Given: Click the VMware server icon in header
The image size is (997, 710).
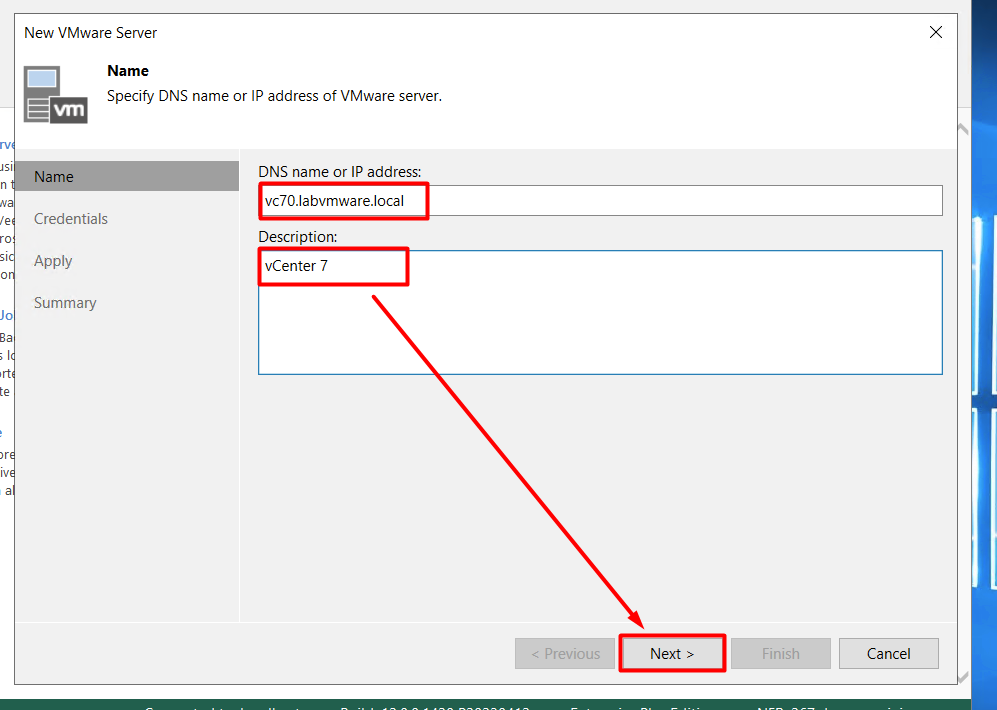Looking at the screenshot, I should [56, 94].
